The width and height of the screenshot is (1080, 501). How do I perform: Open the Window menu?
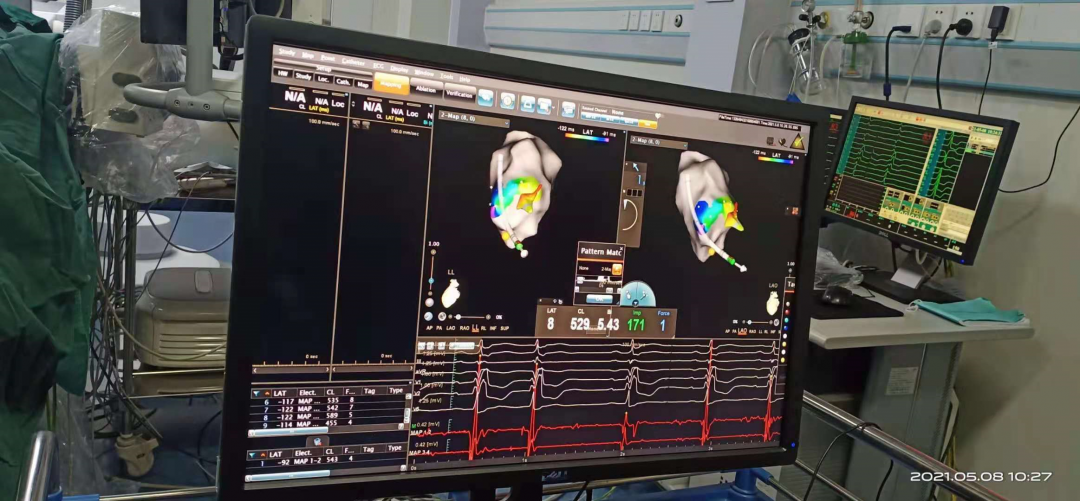(424, 73)
